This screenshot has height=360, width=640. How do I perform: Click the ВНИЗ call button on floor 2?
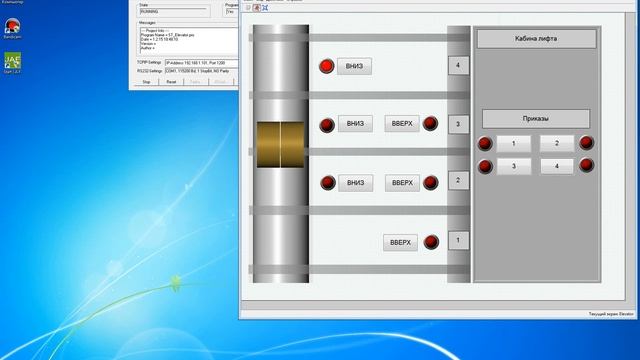pos(356,183)
